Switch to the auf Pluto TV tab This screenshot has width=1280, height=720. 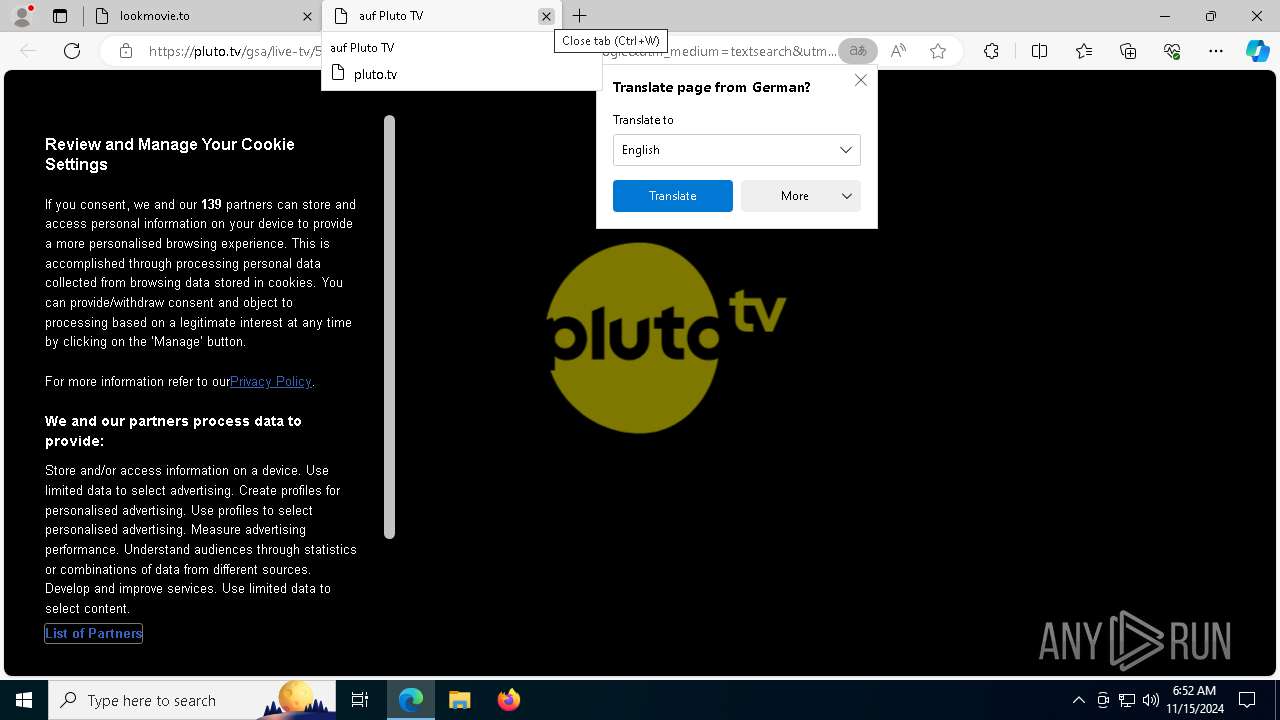point(440,16)
